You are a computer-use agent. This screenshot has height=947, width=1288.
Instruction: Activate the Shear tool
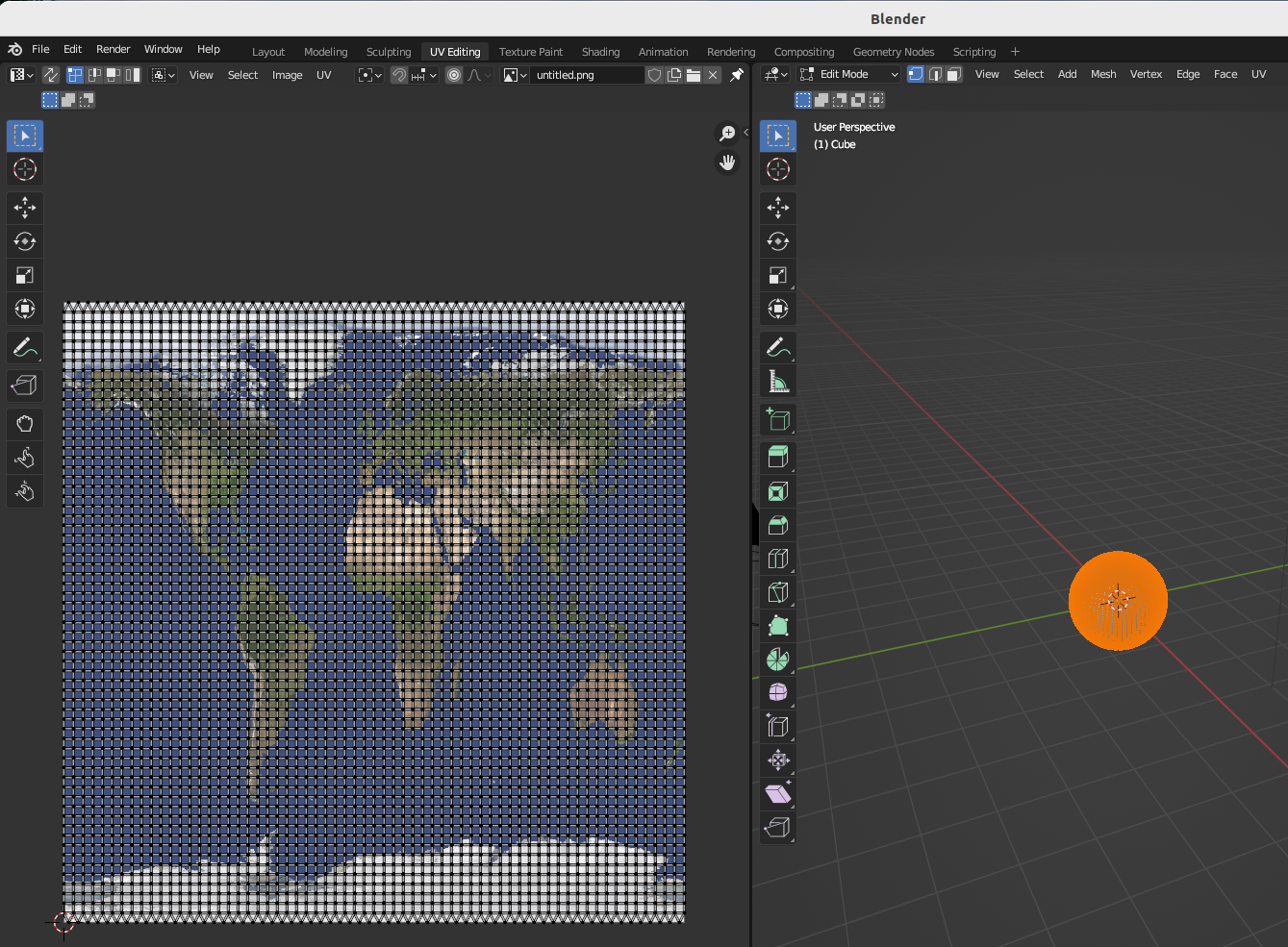tap(778, 794)
